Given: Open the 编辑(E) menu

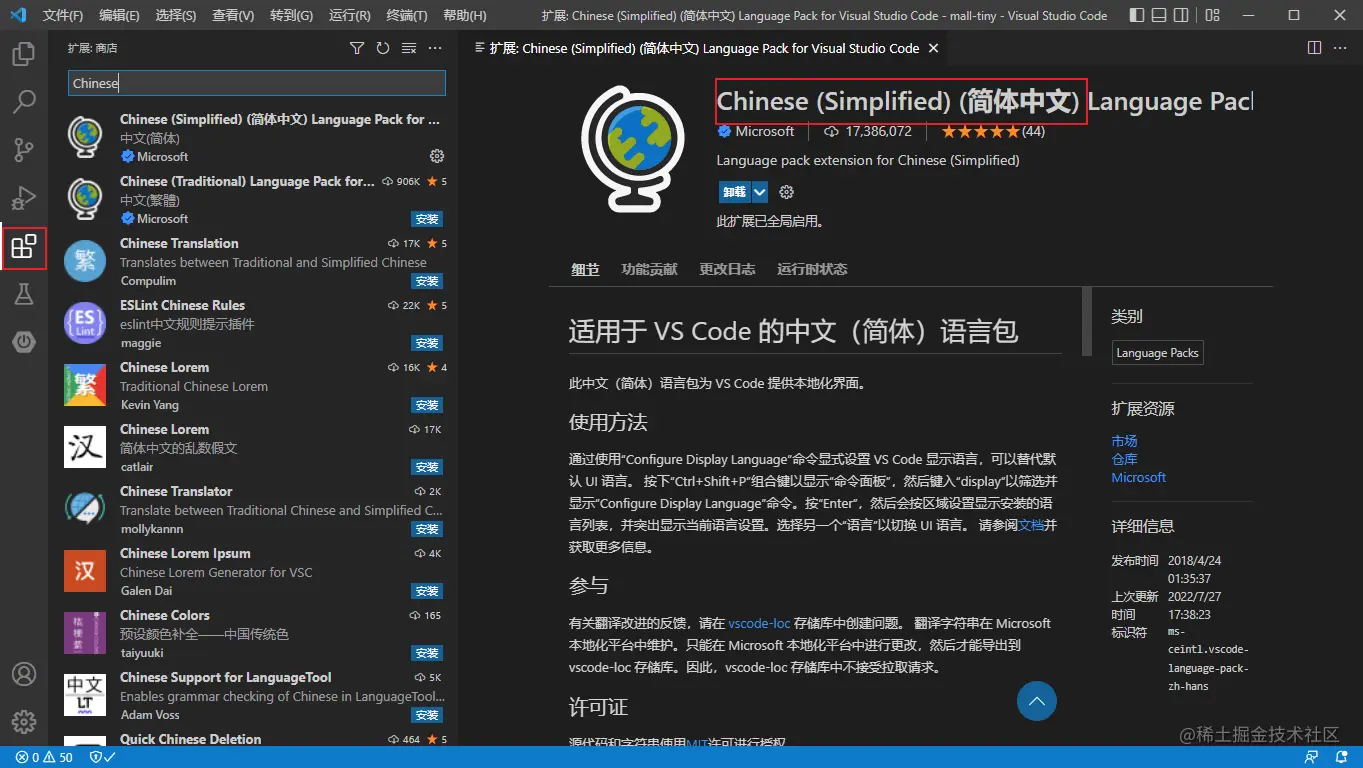Looking at the screenshot, I should coord(120,15).
